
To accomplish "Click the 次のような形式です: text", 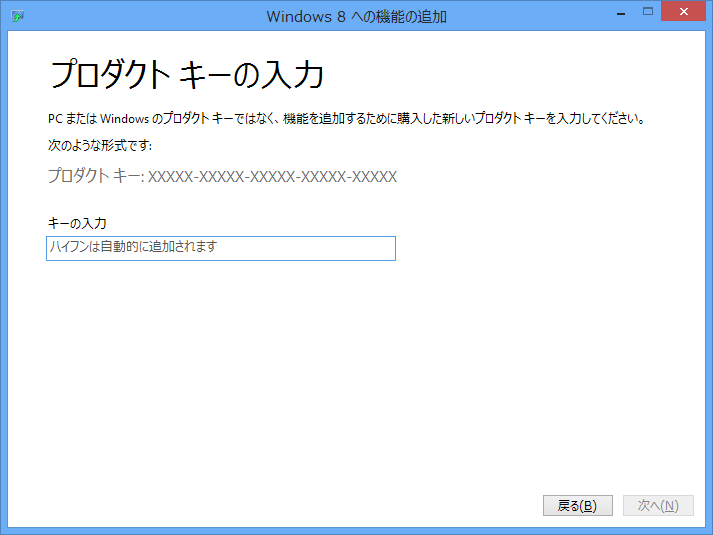I will [x=100, y=145].
